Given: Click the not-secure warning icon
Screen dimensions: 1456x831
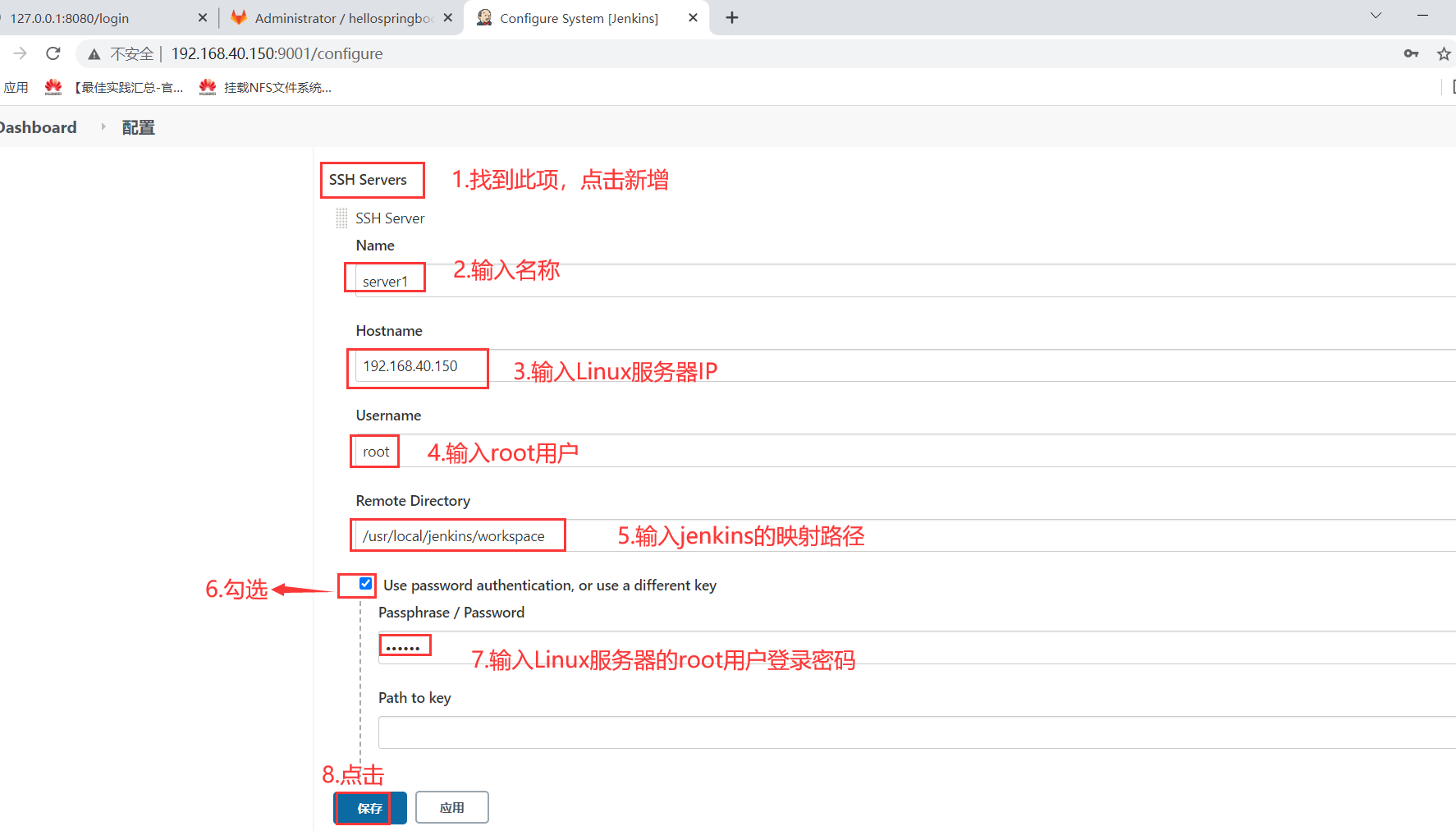Looking at the screenshot, I should (94, 54).
